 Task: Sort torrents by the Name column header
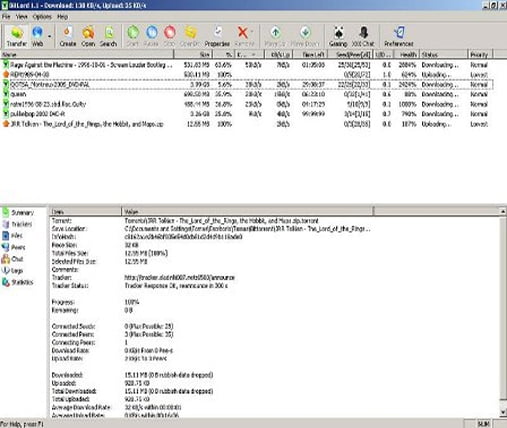tap(87, 54)
